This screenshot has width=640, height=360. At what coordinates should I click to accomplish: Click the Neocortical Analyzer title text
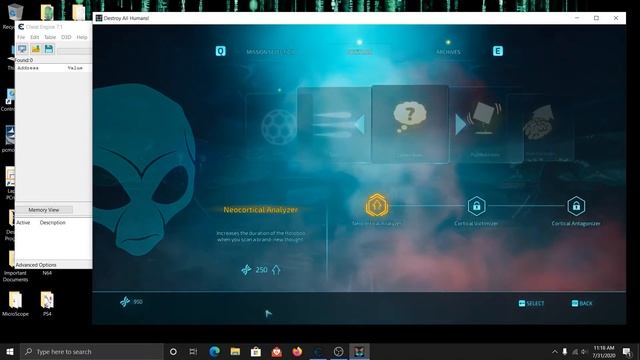260,210
